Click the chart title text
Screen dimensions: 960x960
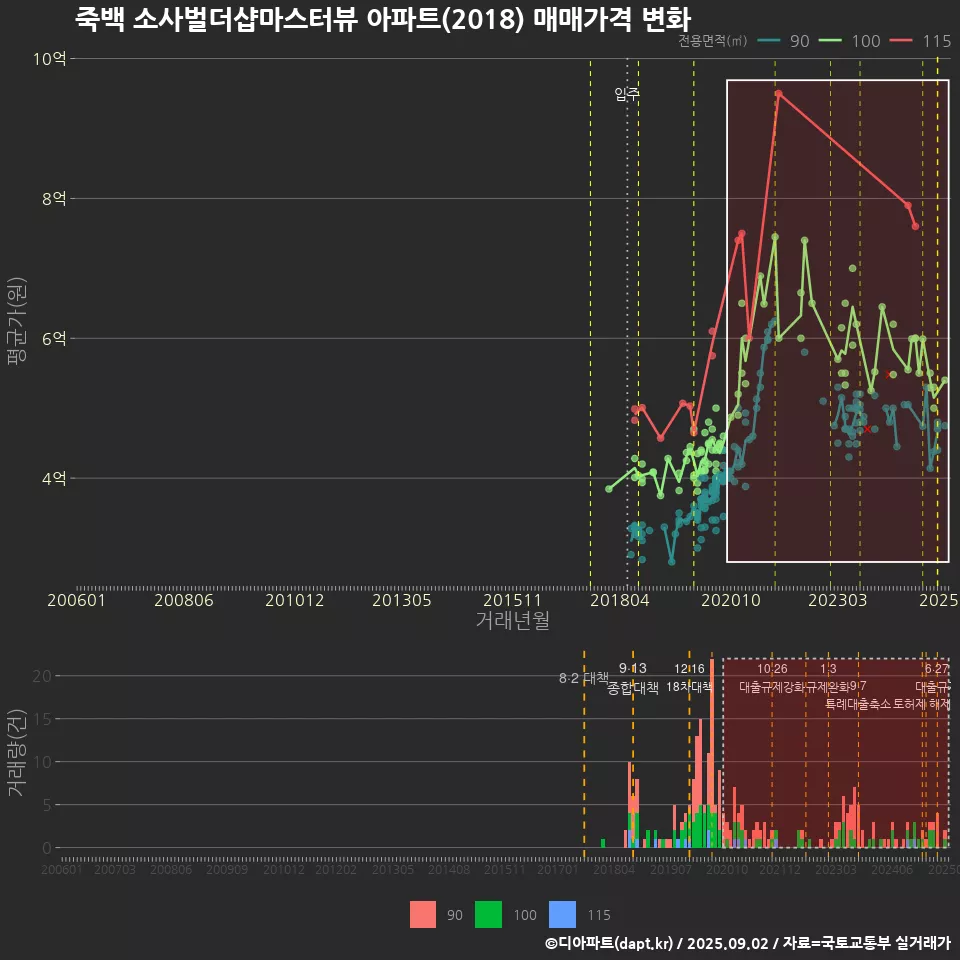(x=382, y=18)
